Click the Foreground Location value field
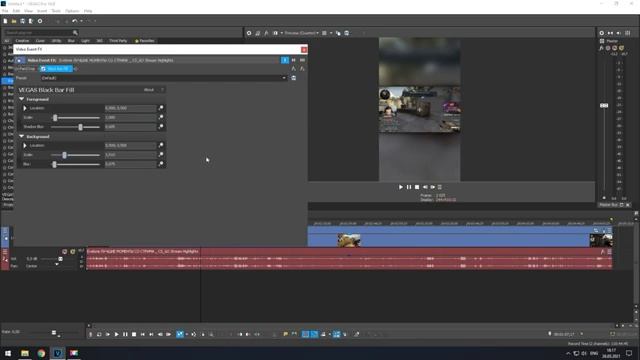This screenshot has height=360, width=640. click(x=130, y=108)
